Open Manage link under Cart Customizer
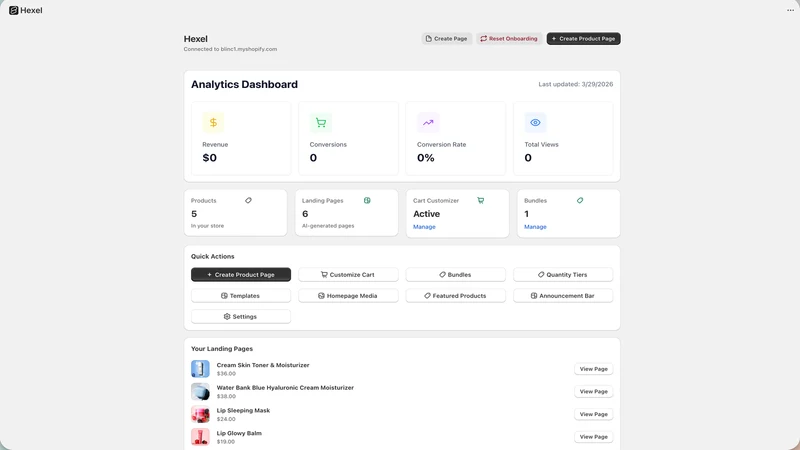The width and height of the screenshot is (800, 450). 424,227
